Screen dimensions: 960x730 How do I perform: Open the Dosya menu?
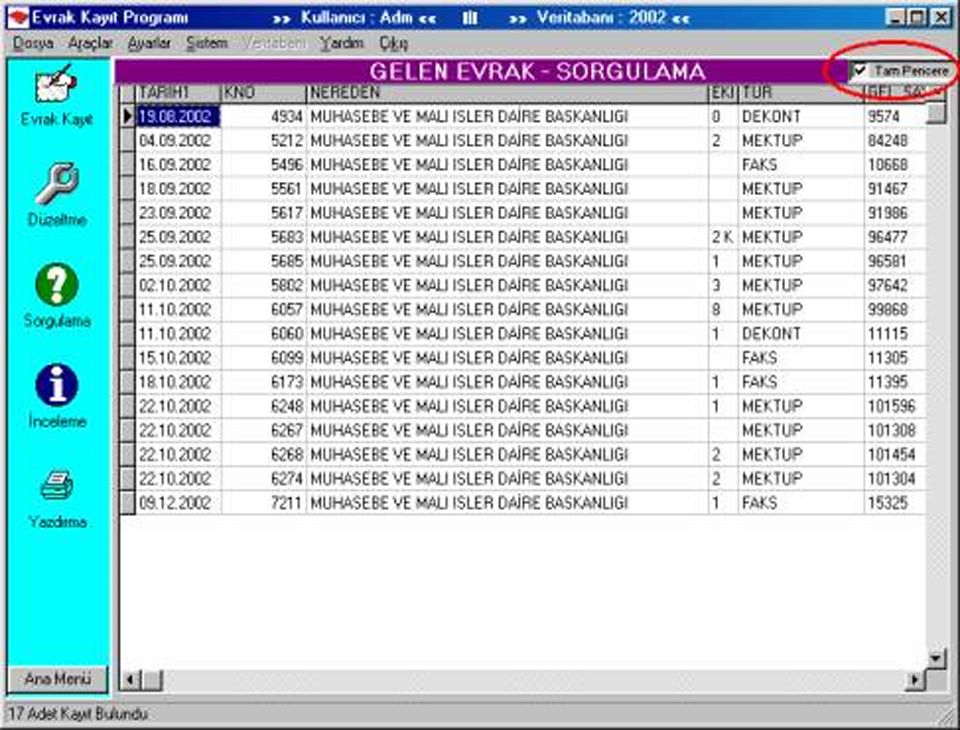(x=33, y=43)
